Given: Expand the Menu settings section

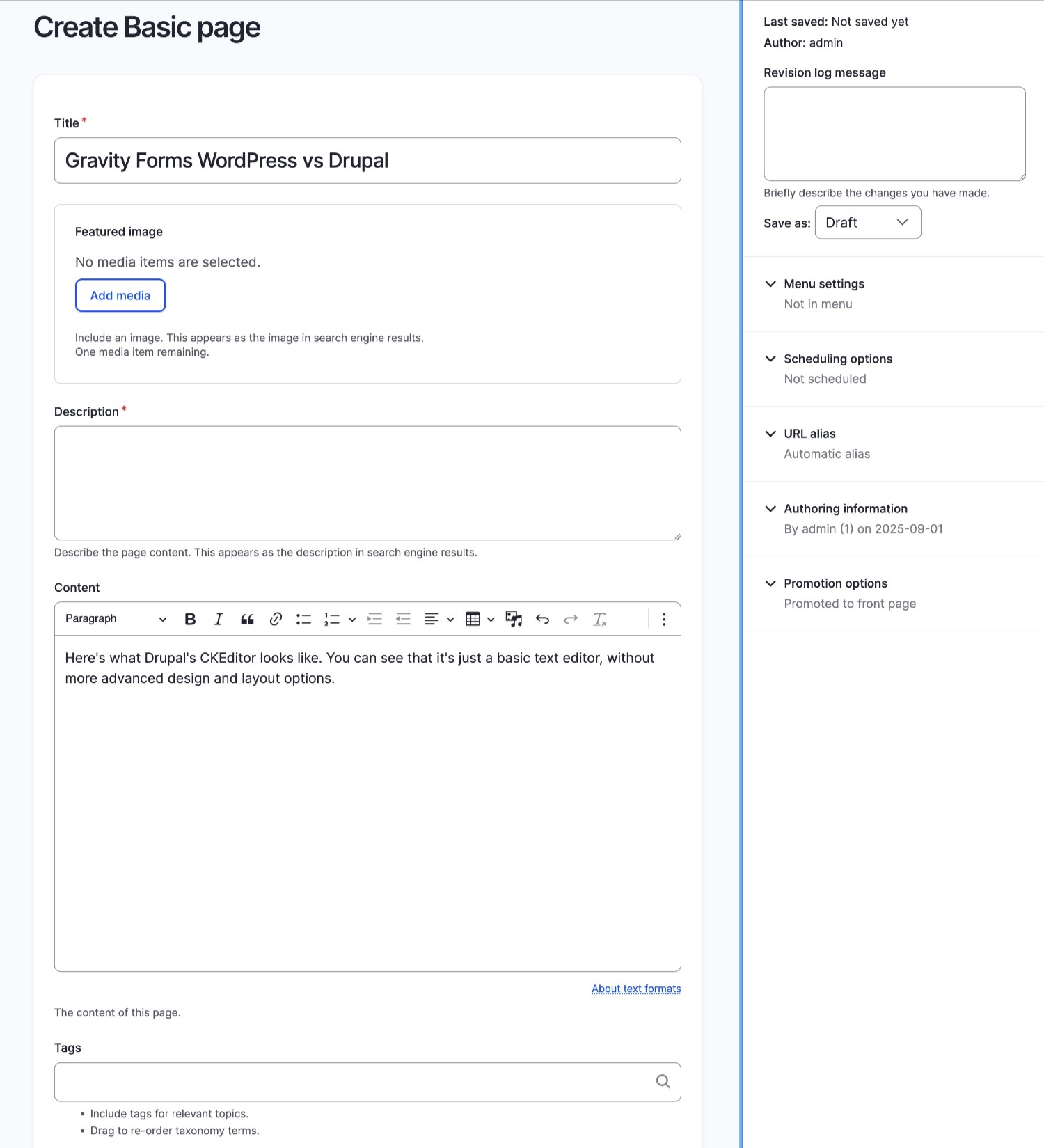Looking at the screenshot, I should tap(824, 284).
